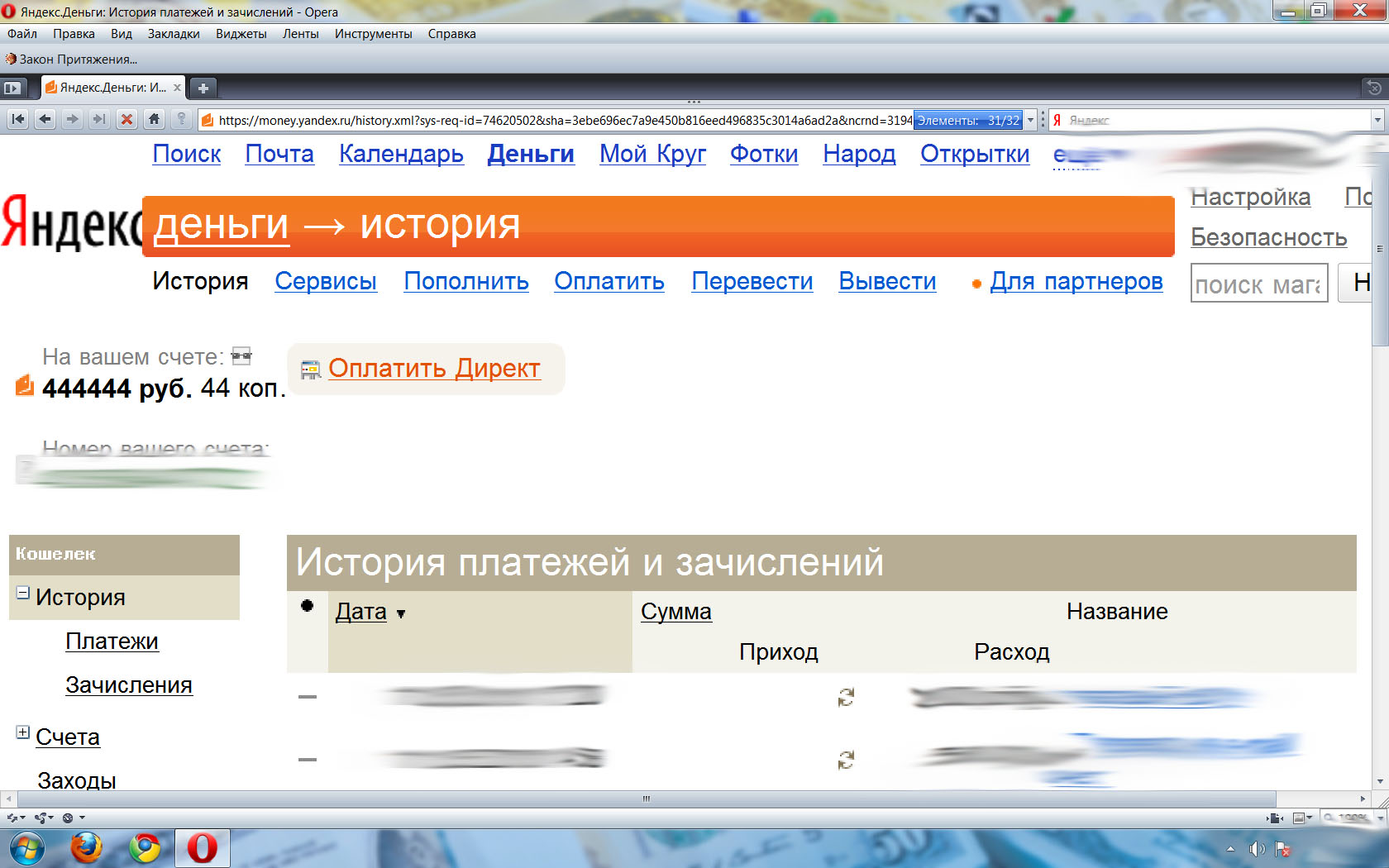
Task: Click the поиск магазина input field
Action: 1259,284
